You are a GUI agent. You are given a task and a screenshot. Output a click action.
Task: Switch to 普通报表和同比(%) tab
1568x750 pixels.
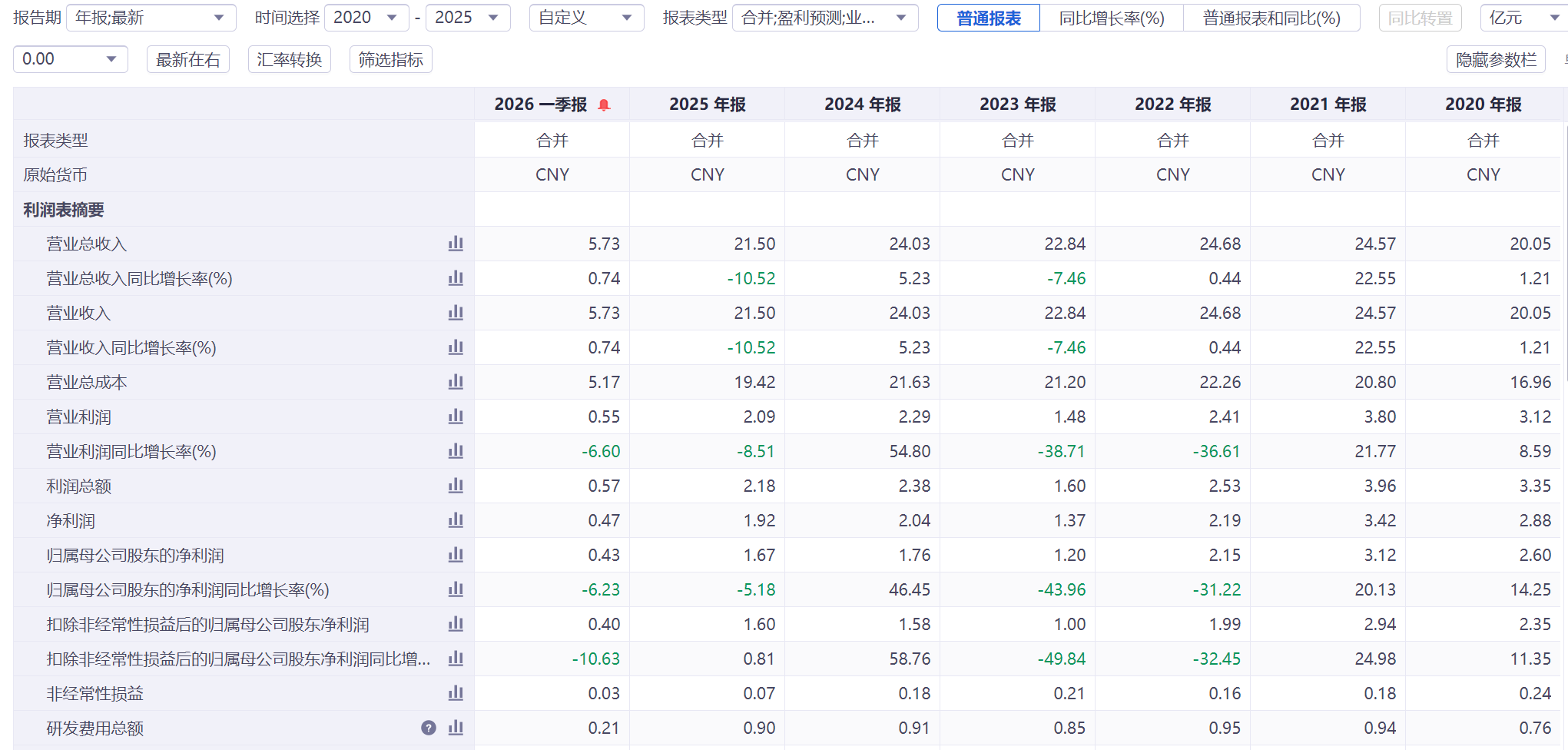pos(1271,18)
